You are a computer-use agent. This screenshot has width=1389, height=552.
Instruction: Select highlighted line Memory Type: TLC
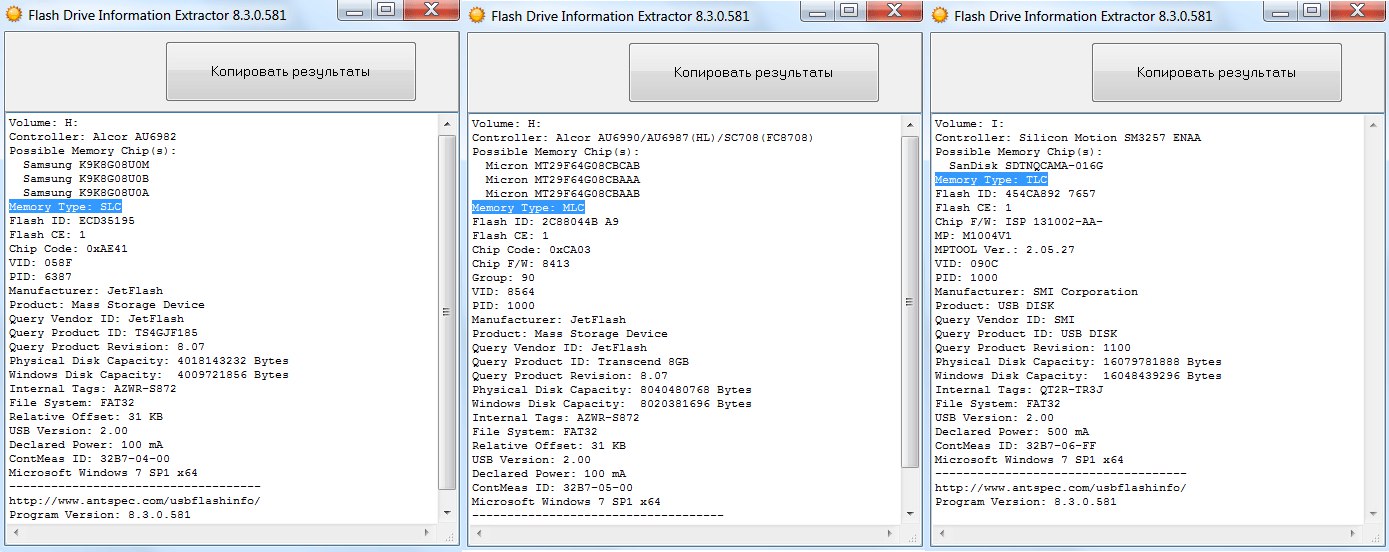click(x=991, y=179)
